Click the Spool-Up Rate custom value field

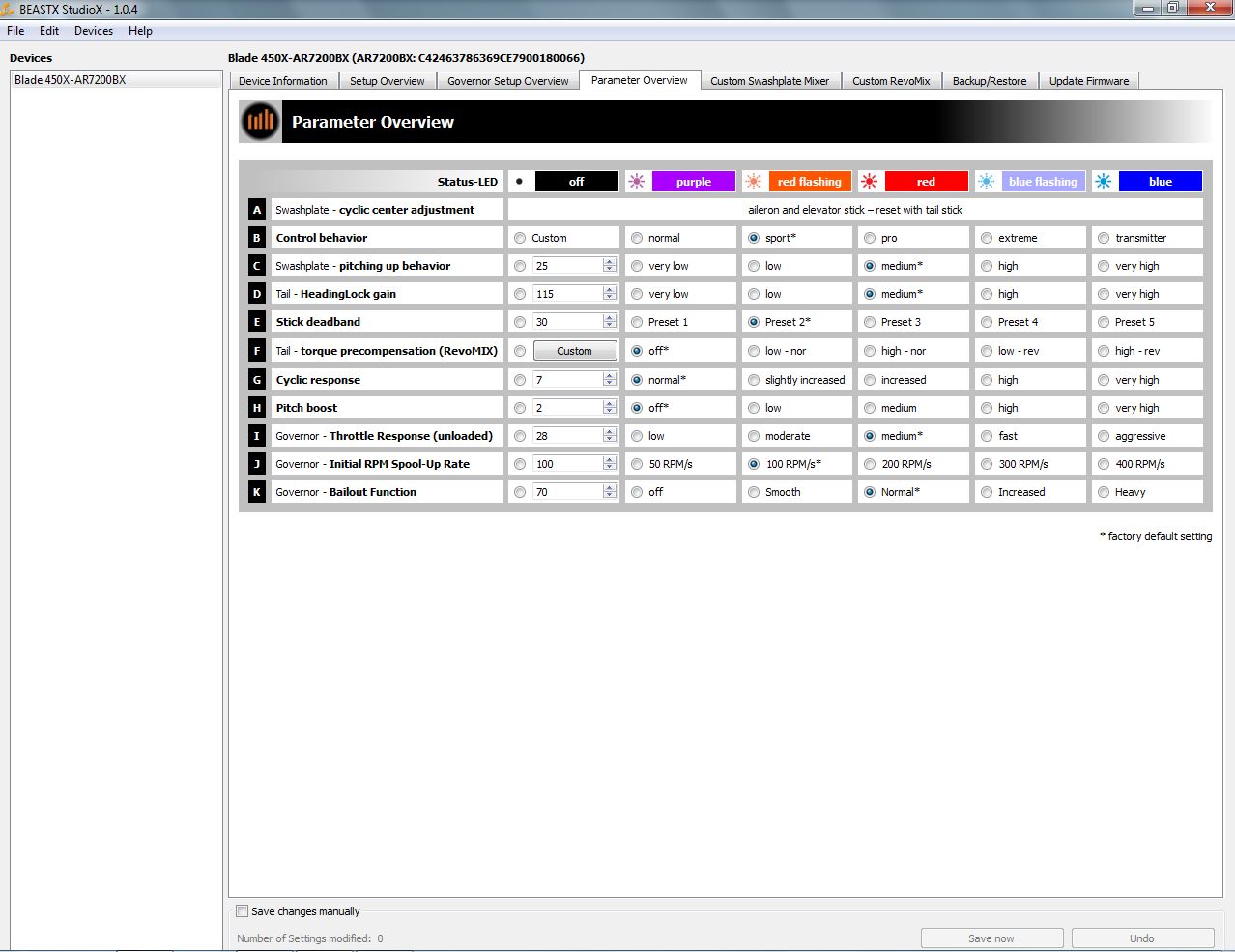click(x=568, y=464)
